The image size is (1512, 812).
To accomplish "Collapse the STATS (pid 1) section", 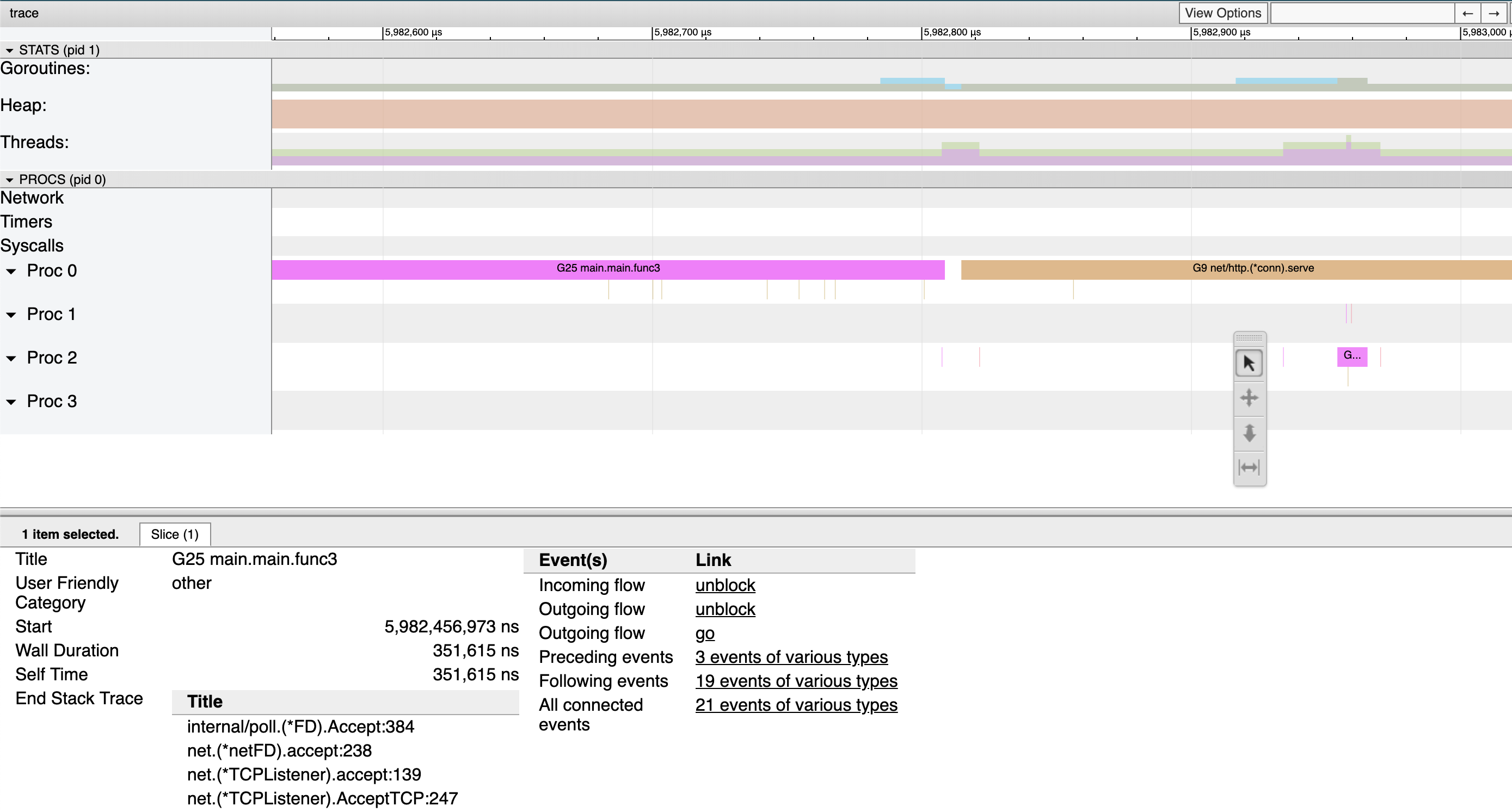I will click(x=9, y=51).
